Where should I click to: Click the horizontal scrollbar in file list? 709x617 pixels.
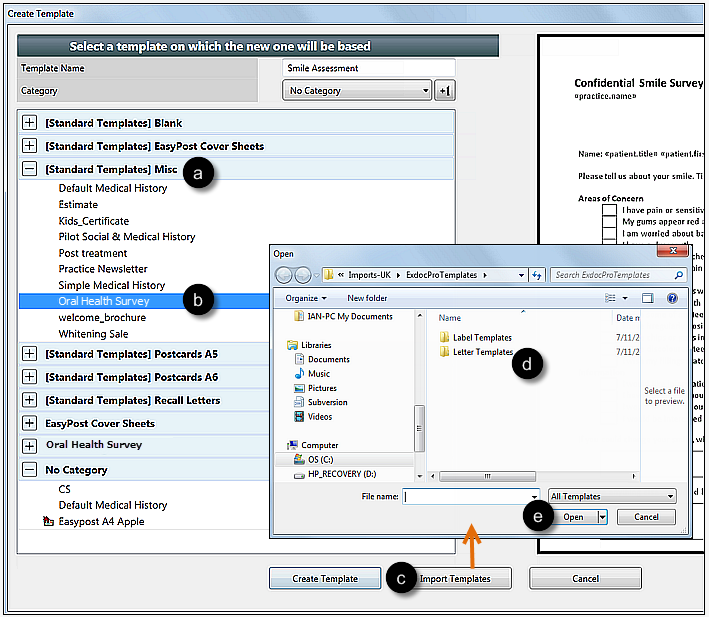click(x=487, y=476)
